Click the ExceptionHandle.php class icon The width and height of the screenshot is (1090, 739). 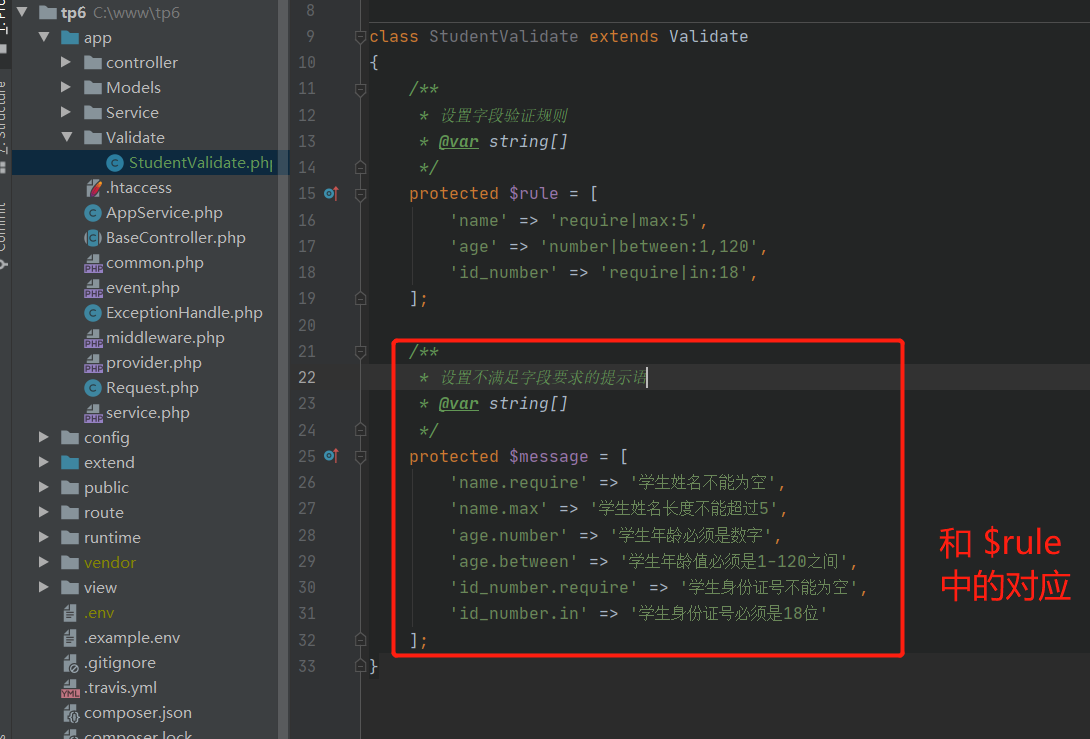point(93,313)
